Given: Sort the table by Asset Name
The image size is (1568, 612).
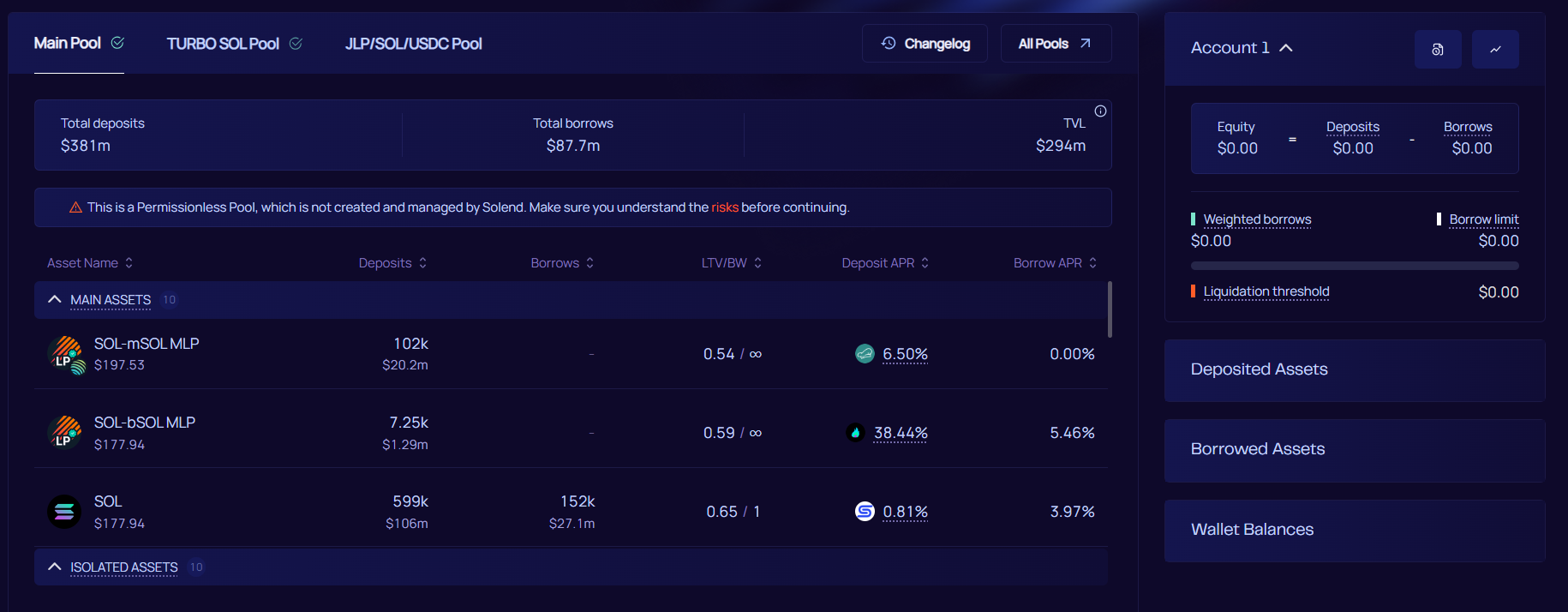Looking at the screenshot, I should pos(90,263).
